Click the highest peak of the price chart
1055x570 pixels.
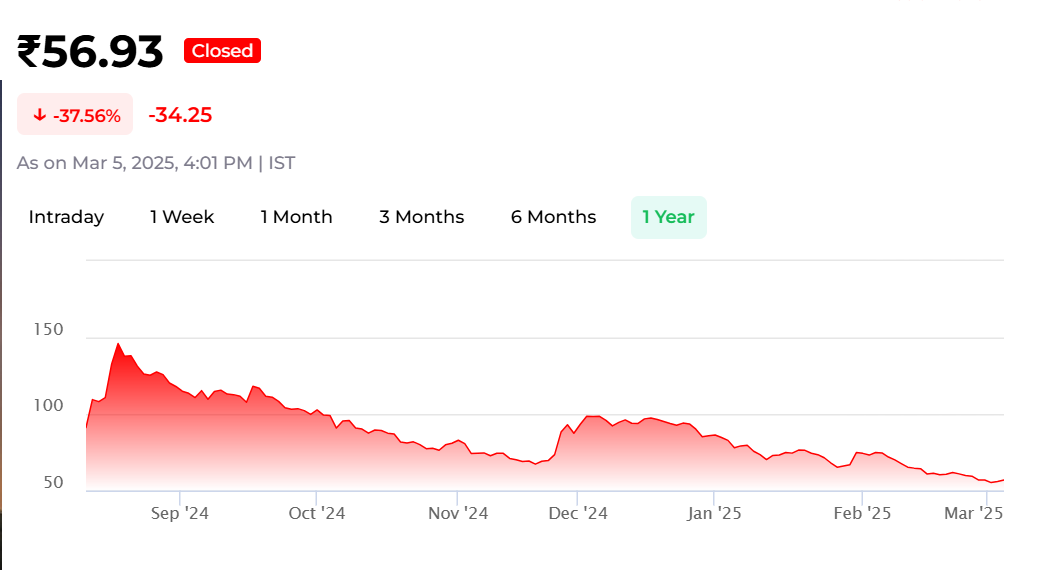pos(118,344)
